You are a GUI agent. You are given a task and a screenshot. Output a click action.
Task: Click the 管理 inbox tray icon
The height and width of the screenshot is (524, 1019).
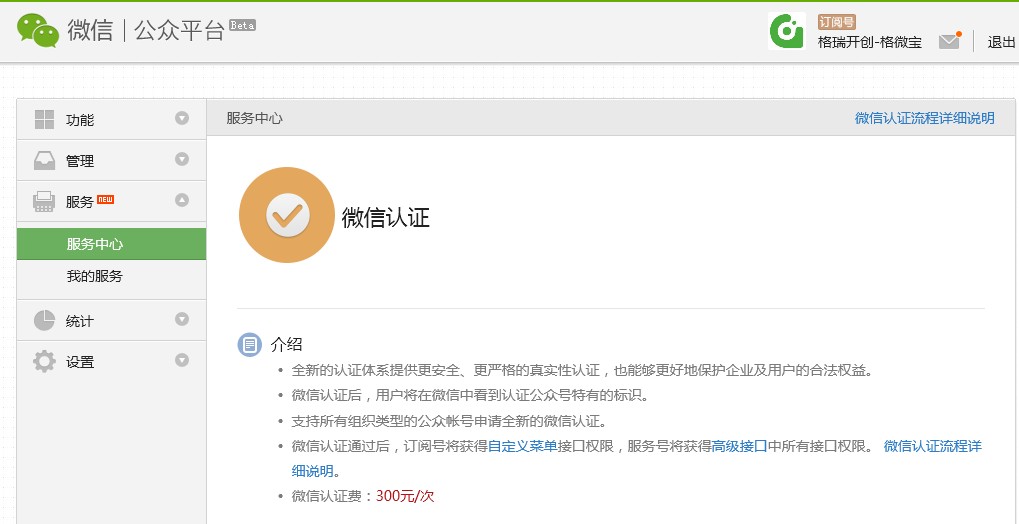[45, 161]
